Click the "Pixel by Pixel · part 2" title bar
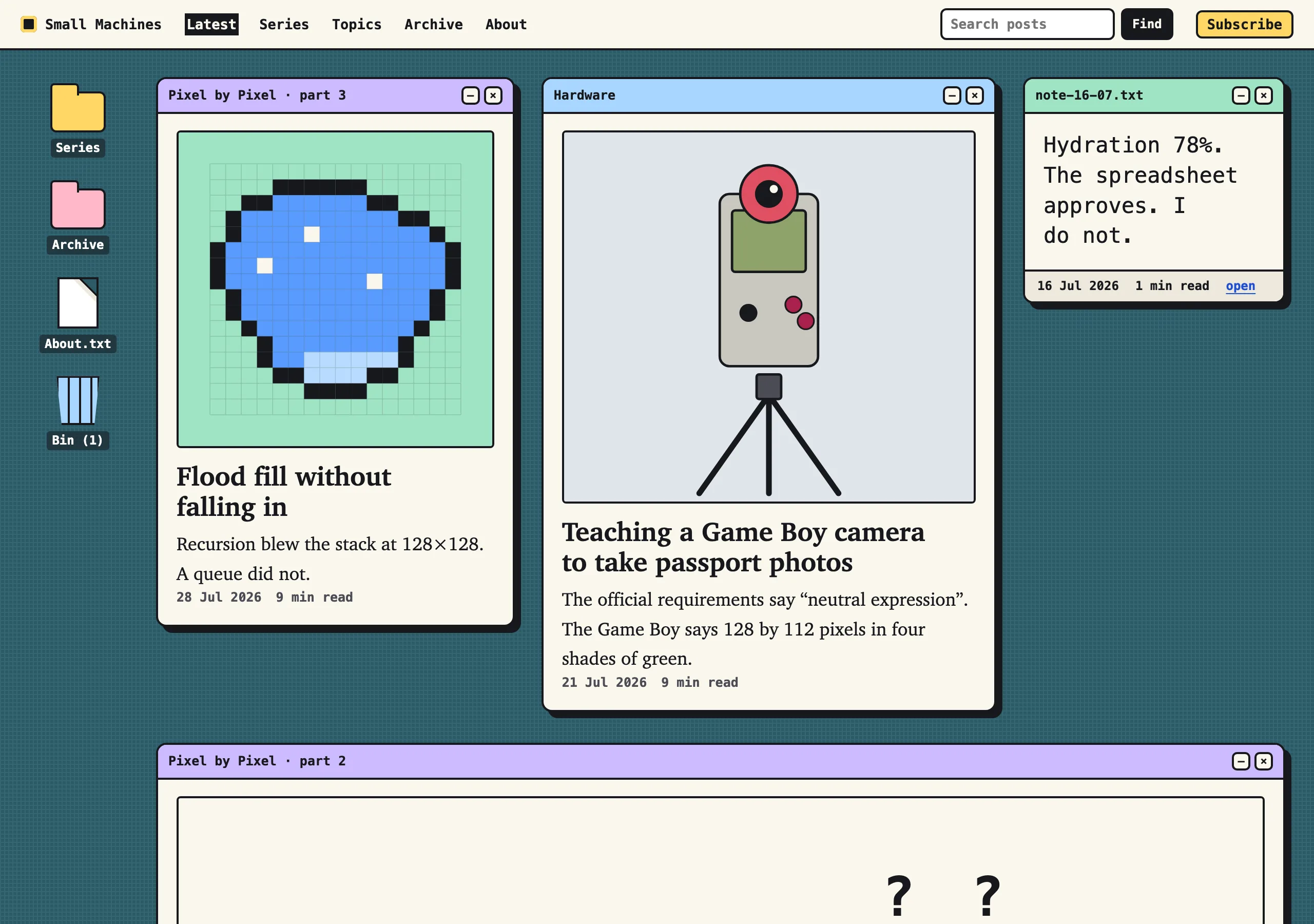Viewport: 1314px width, 924px height. (721, 761)
